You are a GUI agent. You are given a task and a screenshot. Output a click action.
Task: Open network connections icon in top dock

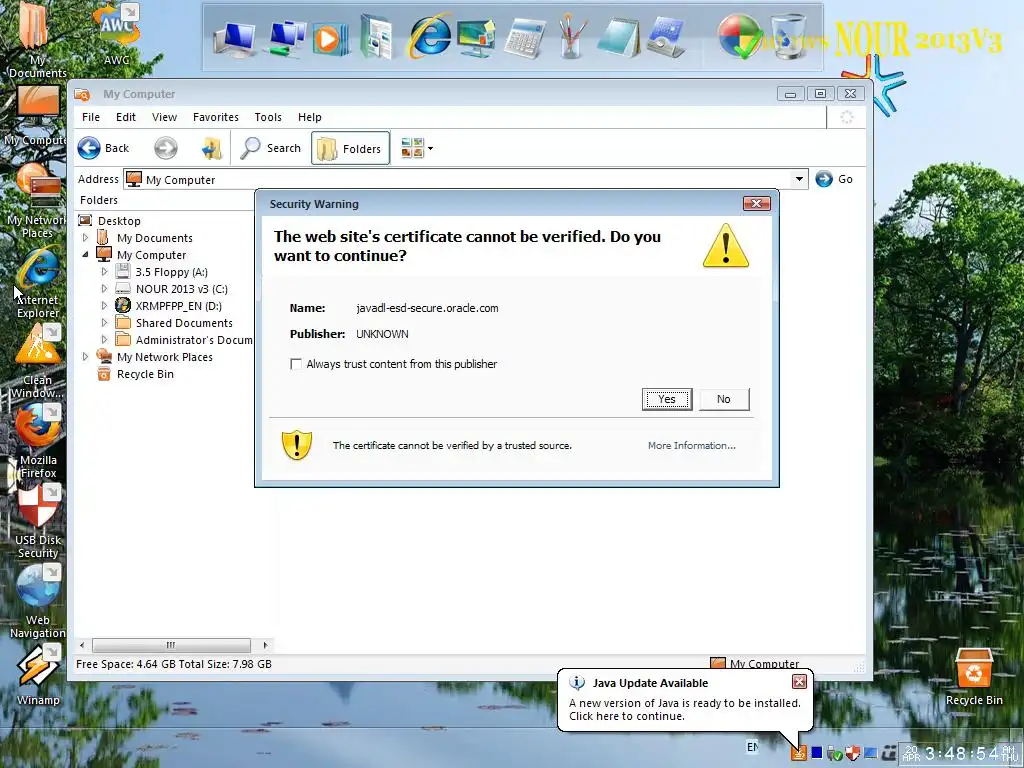point(286,38)
